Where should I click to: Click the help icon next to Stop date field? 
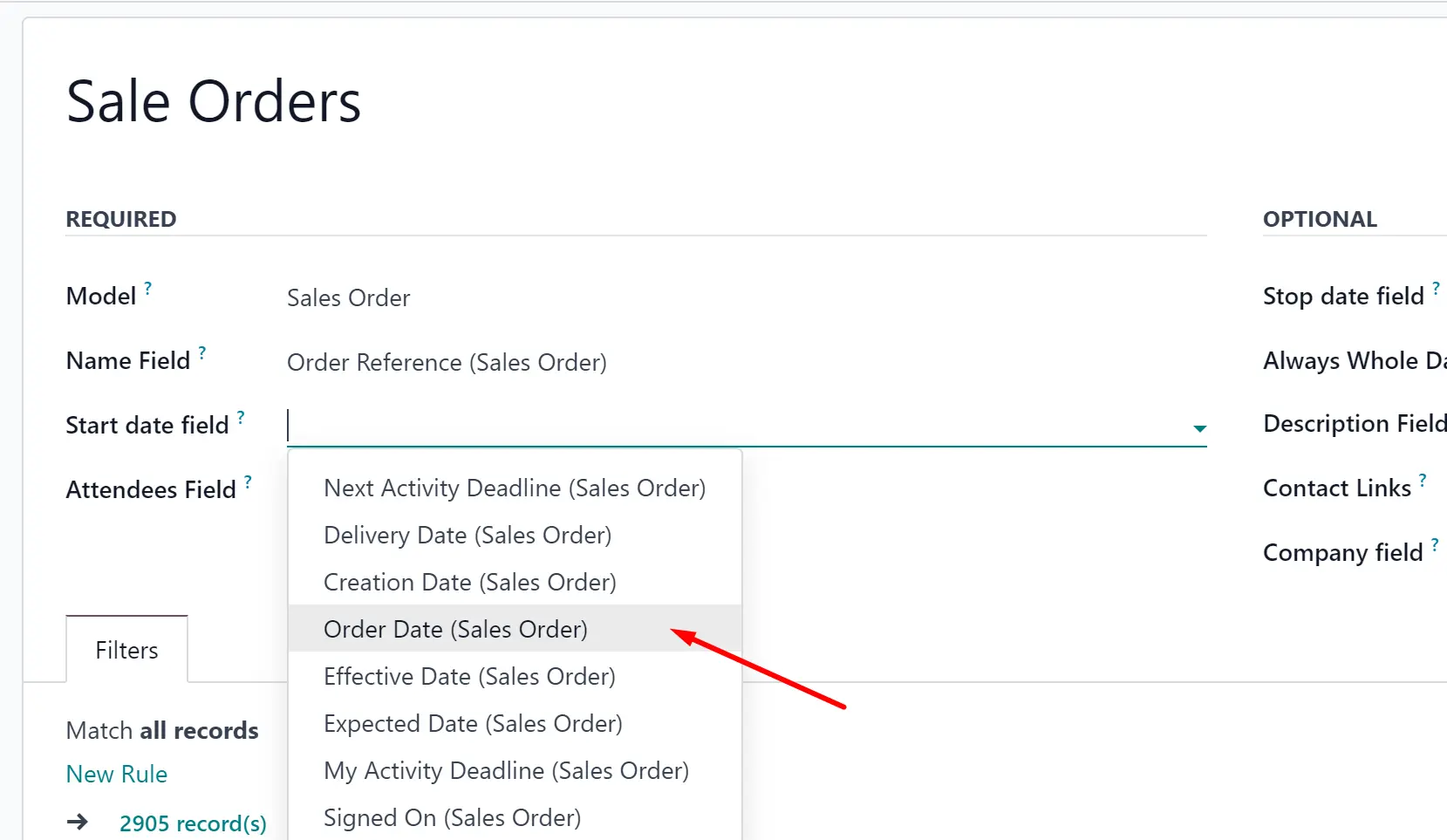1436,288
